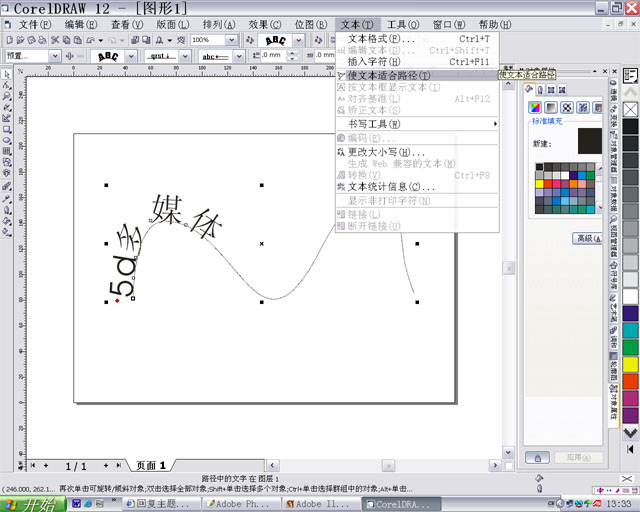Choose the texture fill type button
This screenshot has width=640, height=512.
pos(583,107)
